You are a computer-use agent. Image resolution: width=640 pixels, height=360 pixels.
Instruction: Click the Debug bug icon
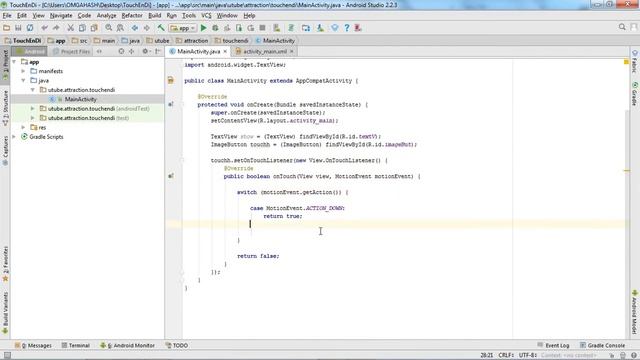click(215, 28)
